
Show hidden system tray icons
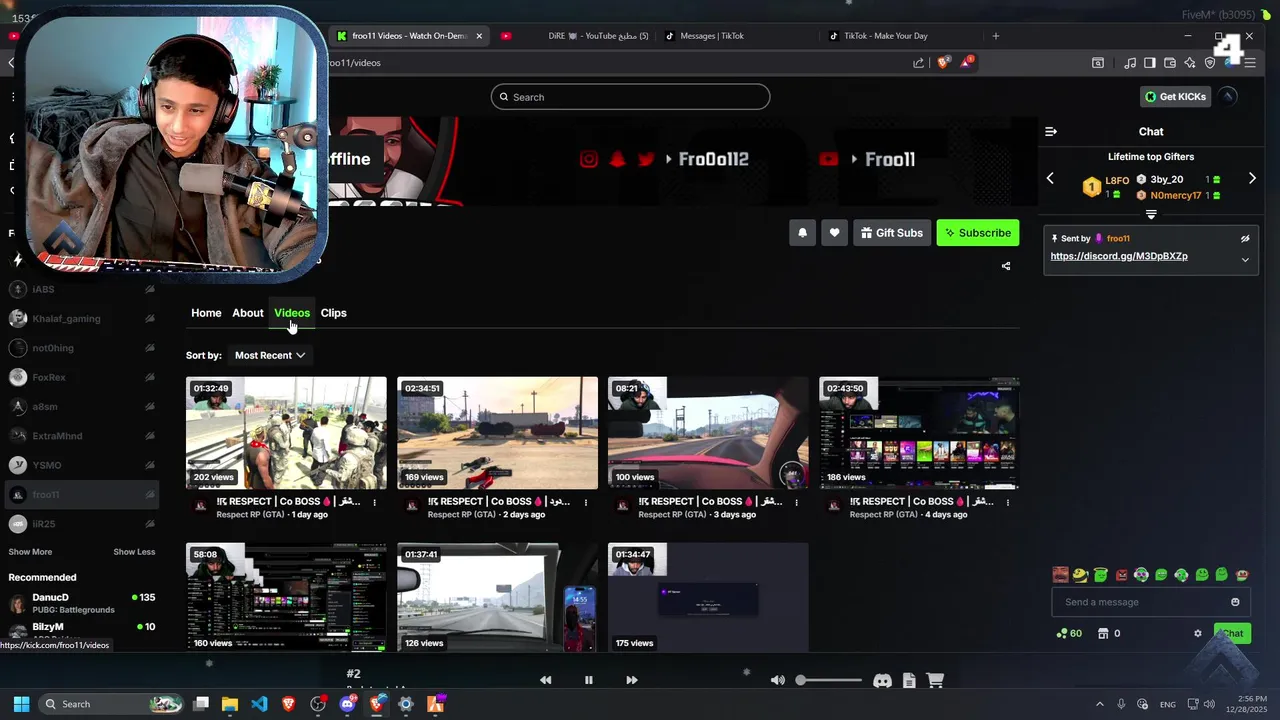tap(1100, 704)
